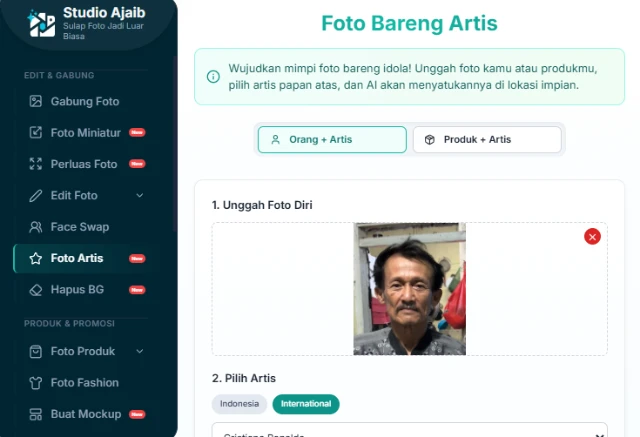Screen dimensions: 640x437
Task: Open Perluas Foto menu item
Action: pos(82,164)
